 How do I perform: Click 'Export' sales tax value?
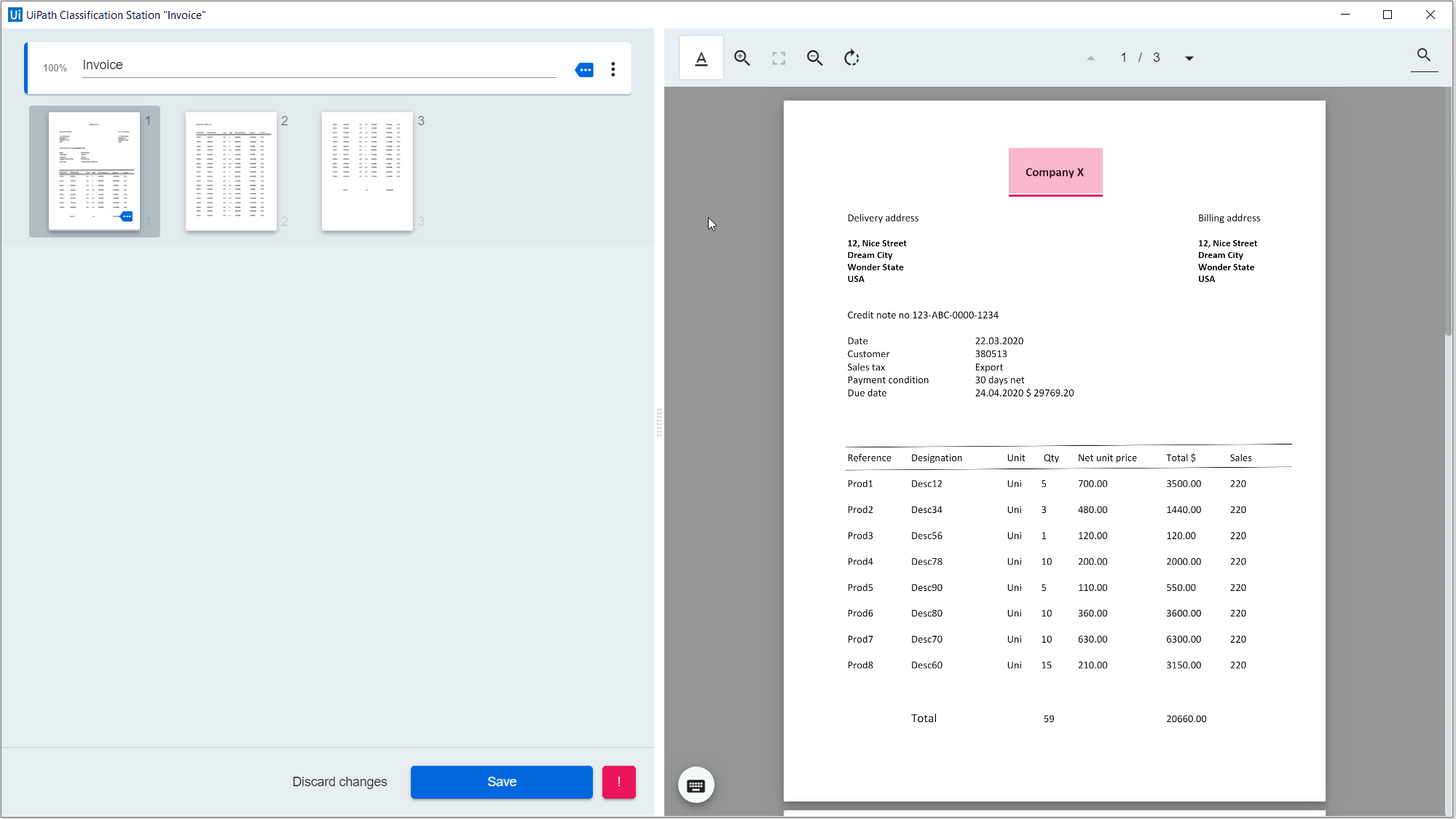(989, 367)
